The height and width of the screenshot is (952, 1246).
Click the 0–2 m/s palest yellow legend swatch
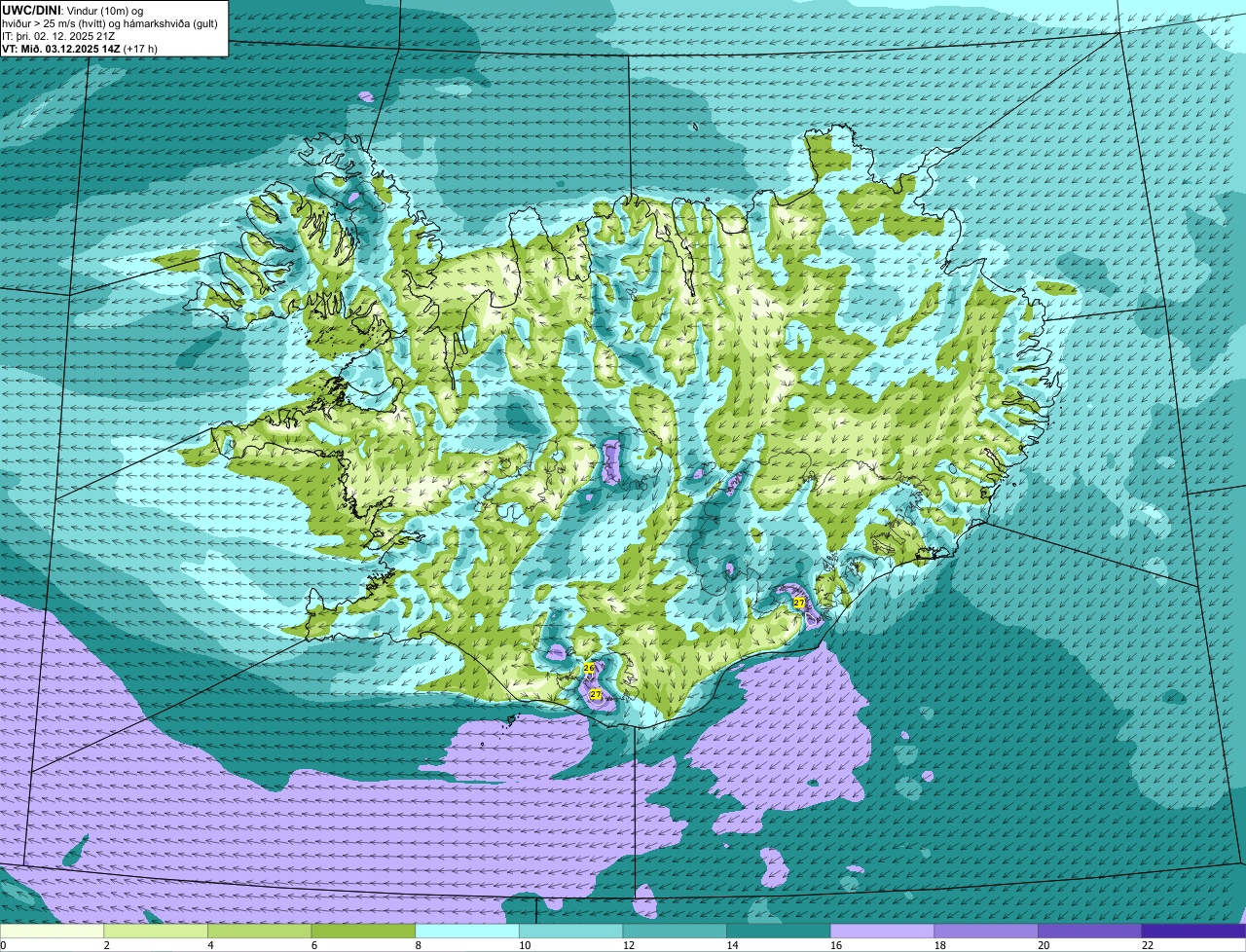(x=52, y=931)
